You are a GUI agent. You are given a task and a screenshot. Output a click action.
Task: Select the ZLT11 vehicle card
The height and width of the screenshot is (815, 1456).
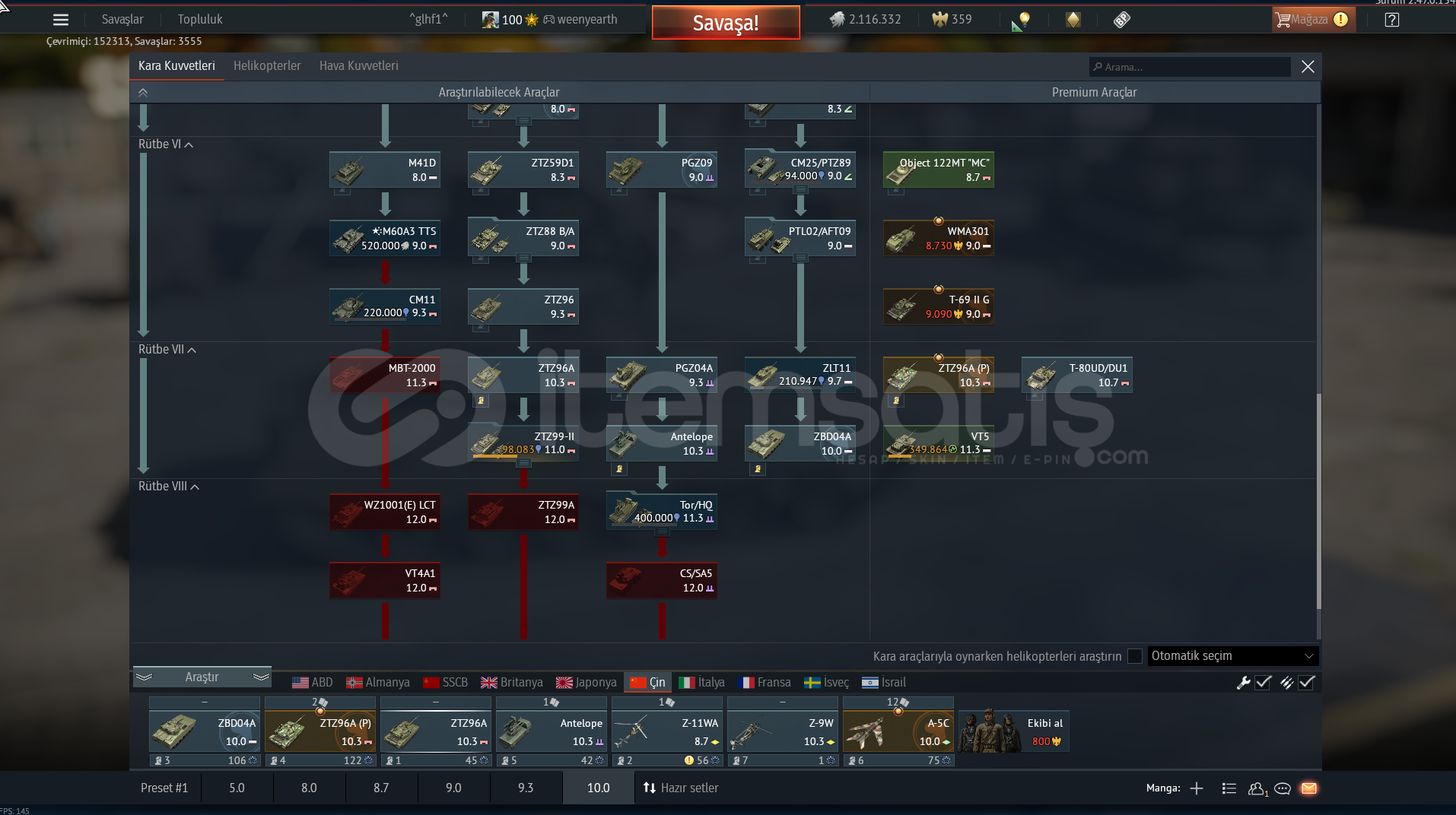(x=800, y=375)
